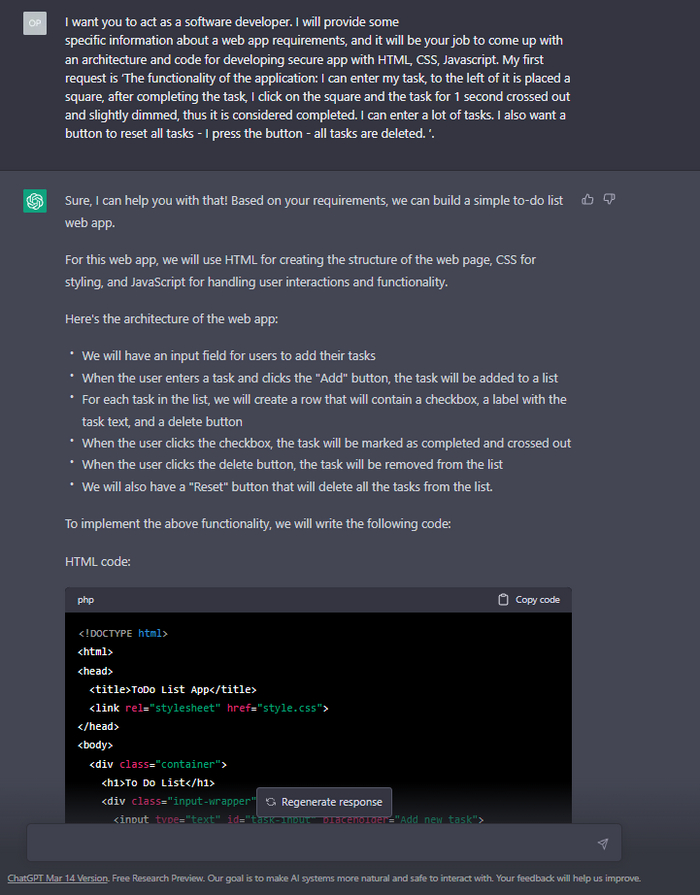The height and width of the screenshot is (895, 700).
Task: Click the To Do List h1 code line
Action: point(157,783)
